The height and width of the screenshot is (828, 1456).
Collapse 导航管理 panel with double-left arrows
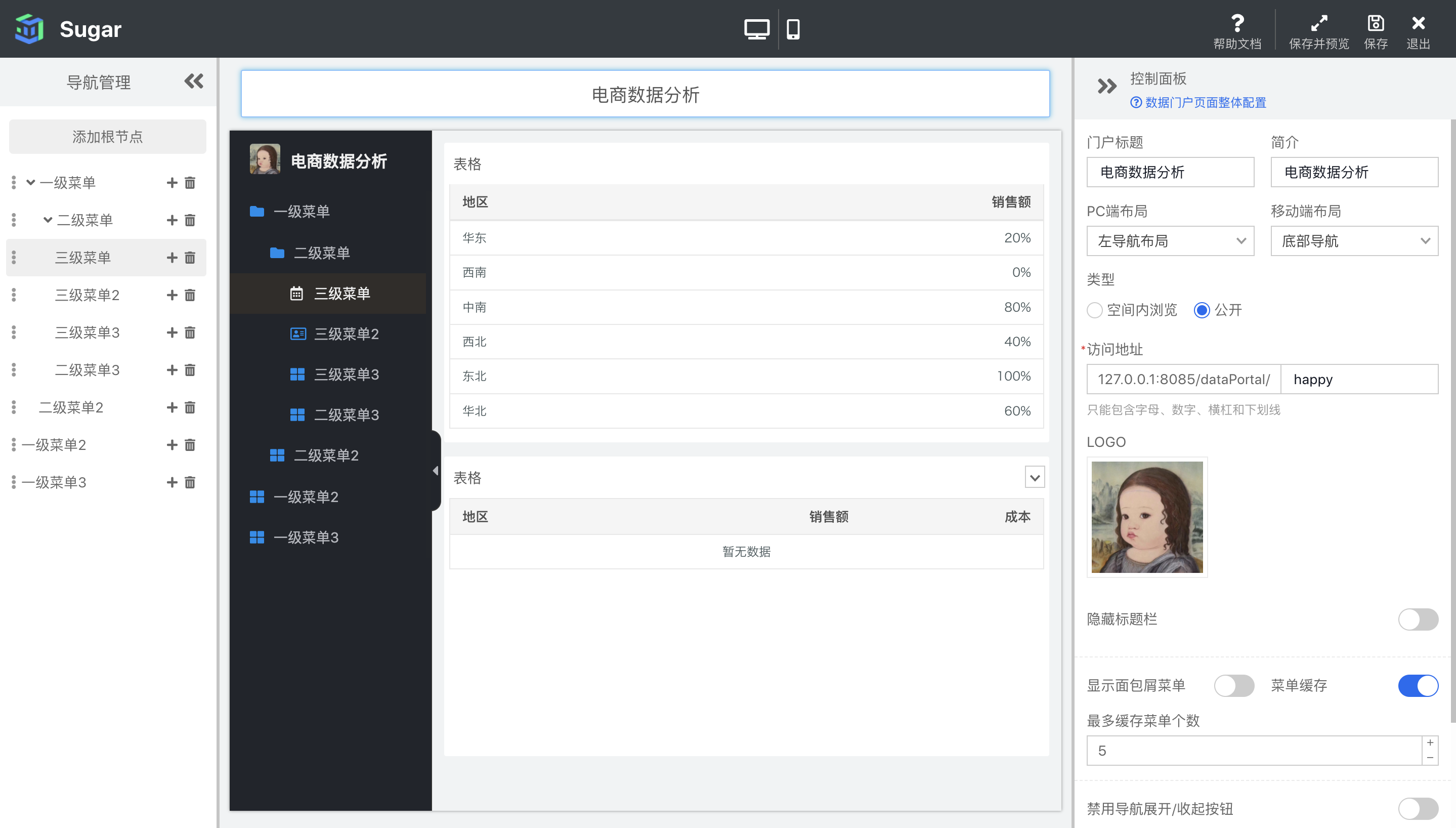[194, 81]
